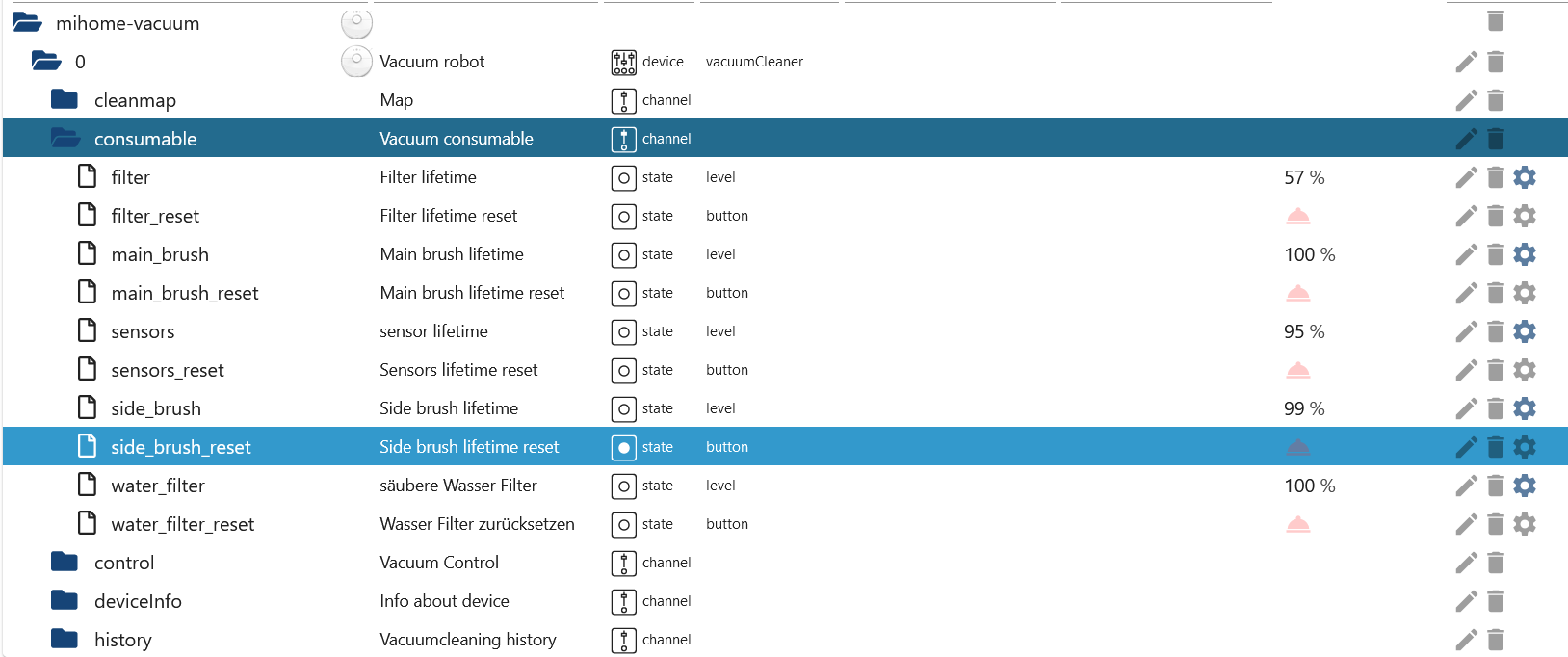Collapse the mihome-vacuum root folder

(x=27, y=23)
